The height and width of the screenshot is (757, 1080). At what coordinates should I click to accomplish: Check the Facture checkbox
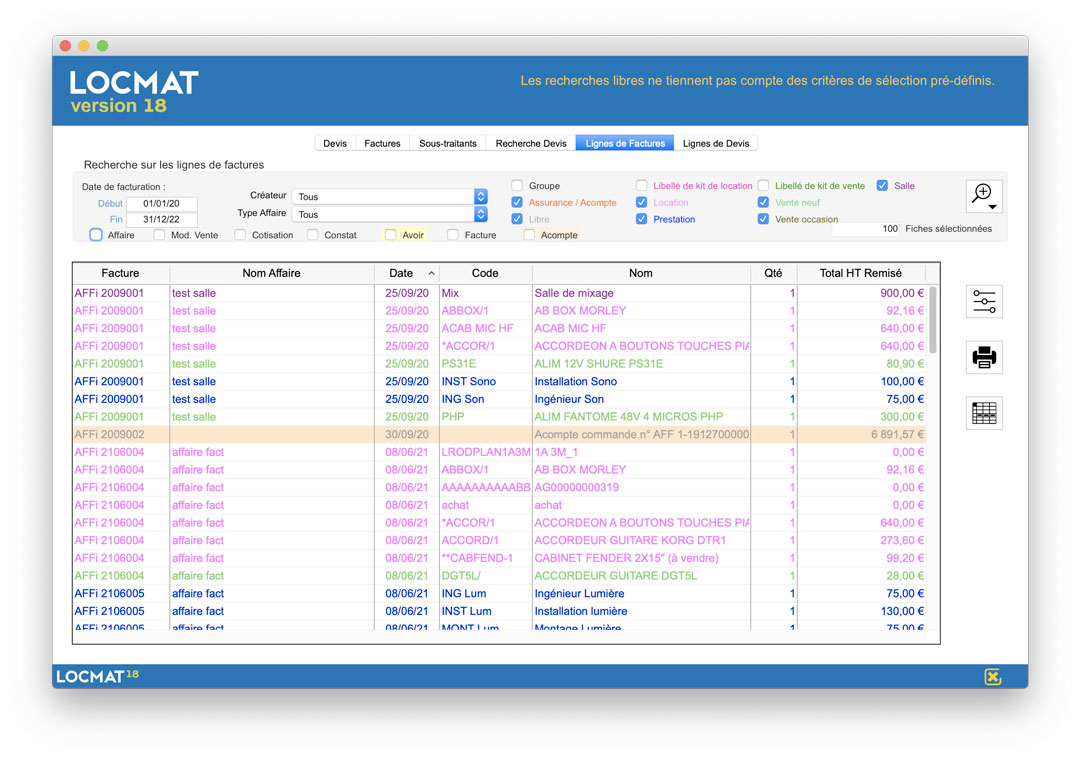[453, 235]
